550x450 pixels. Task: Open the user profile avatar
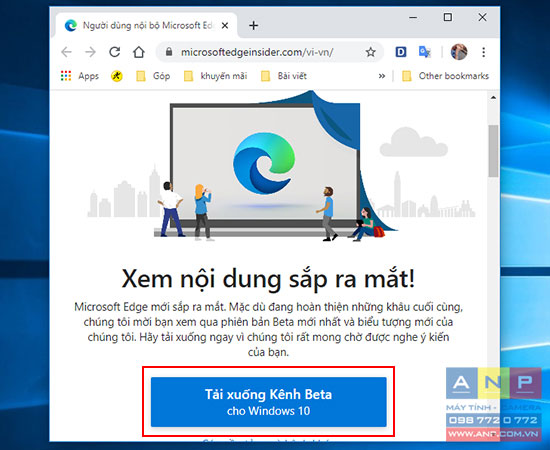pyautogui.click(x=459, y=52)
